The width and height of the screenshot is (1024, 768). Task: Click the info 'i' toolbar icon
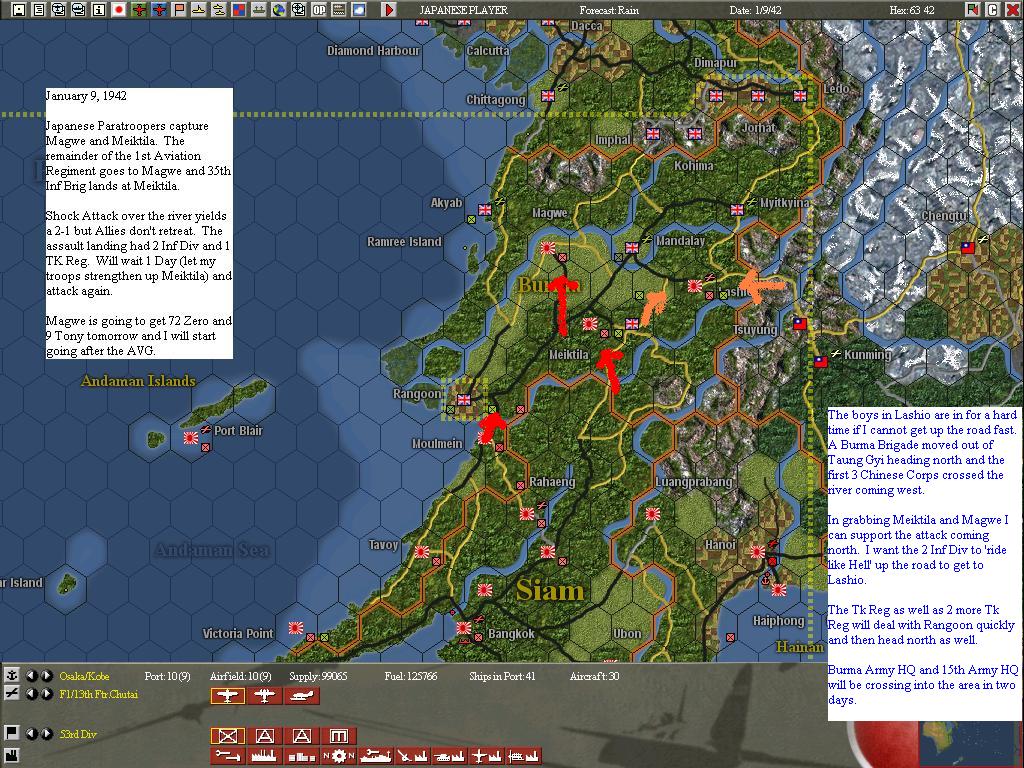(99, 10)
